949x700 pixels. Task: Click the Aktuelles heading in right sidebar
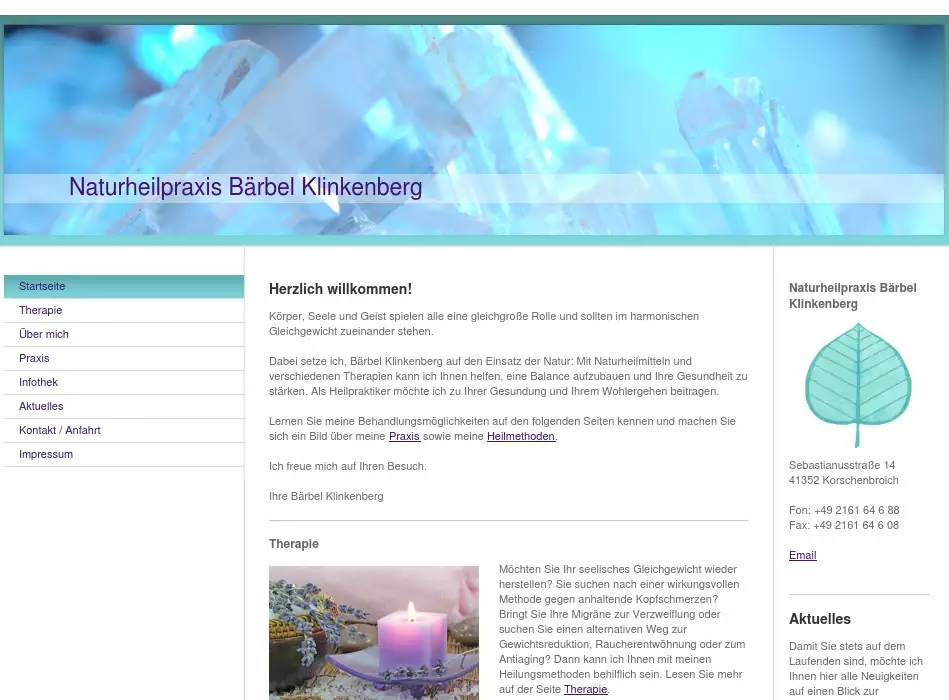coord(820,619)
